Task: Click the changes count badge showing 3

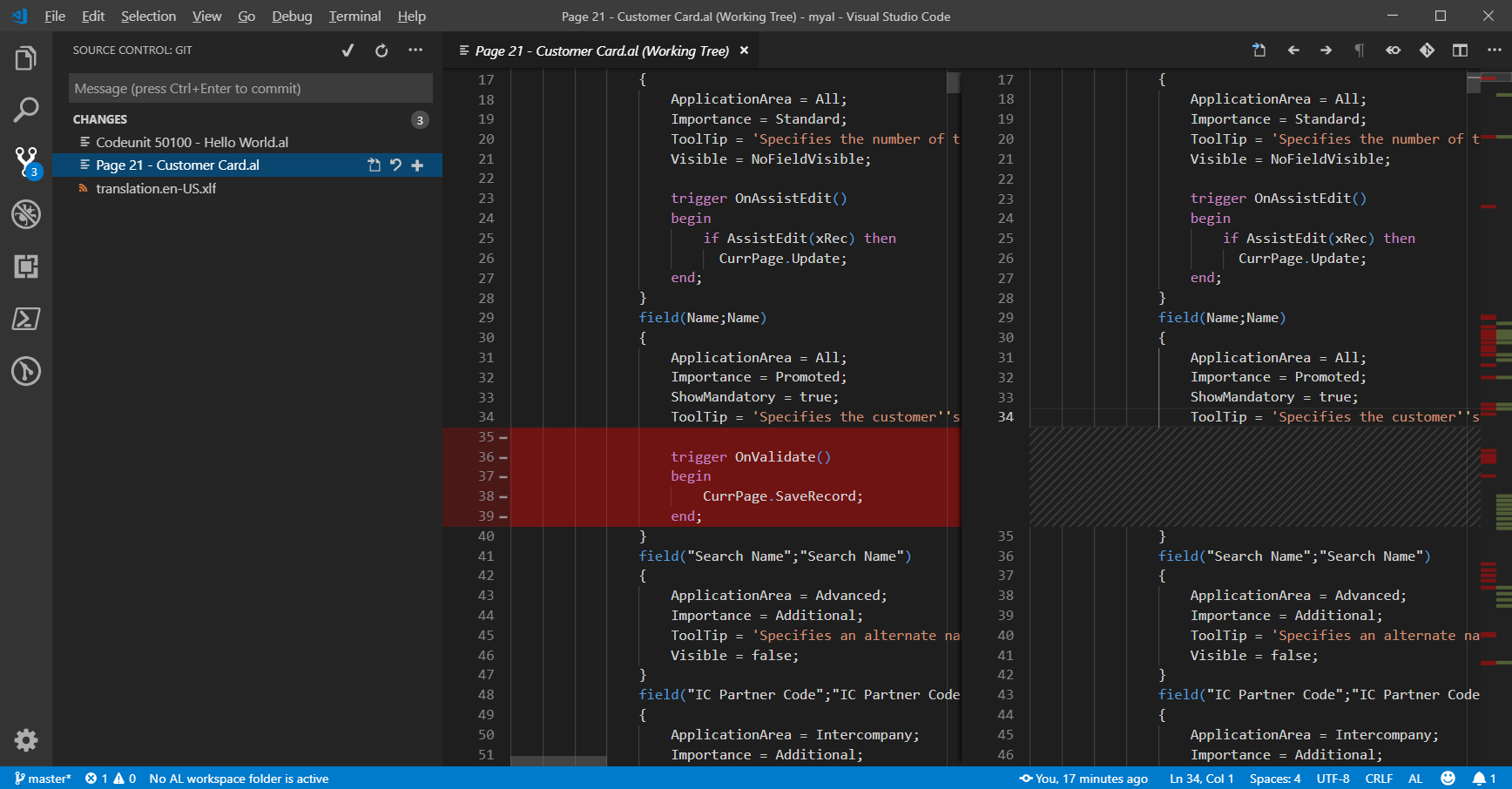Action: click(420, 120)
